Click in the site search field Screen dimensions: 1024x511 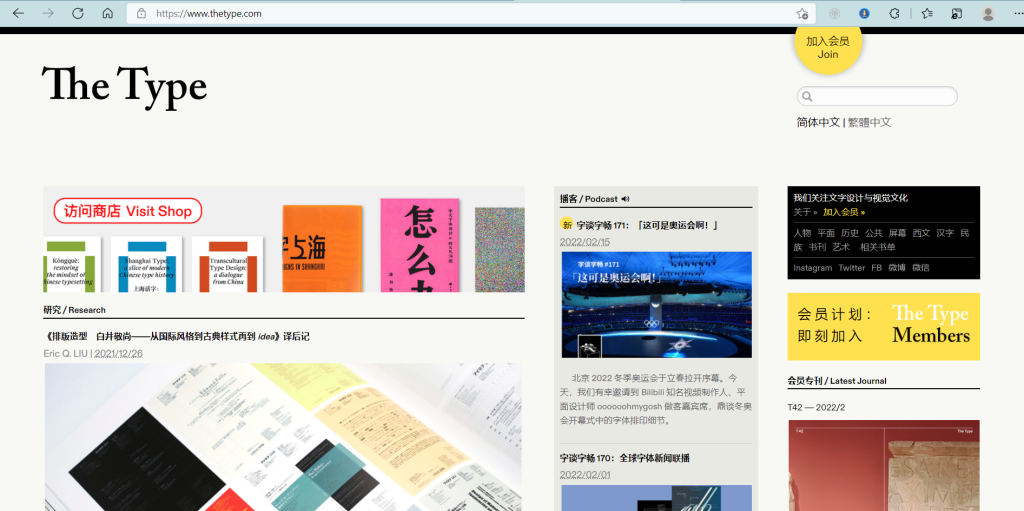(x=880, y=96)
